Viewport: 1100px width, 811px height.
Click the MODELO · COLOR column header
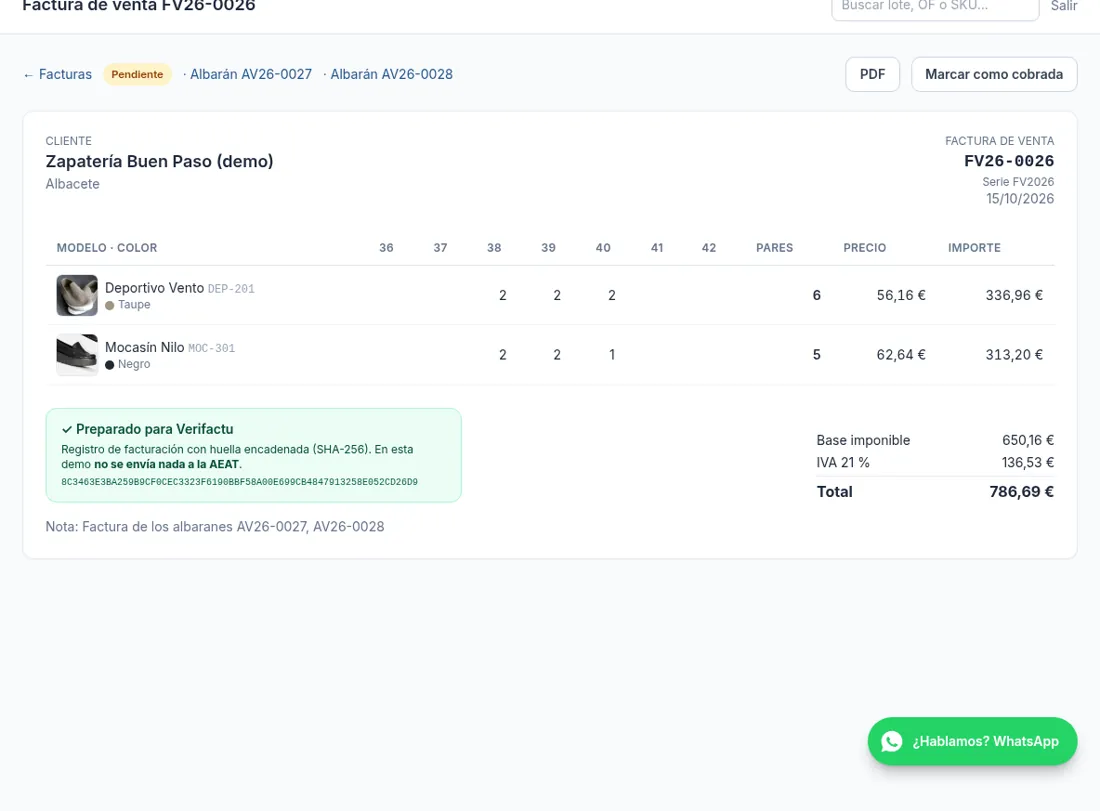107,248
